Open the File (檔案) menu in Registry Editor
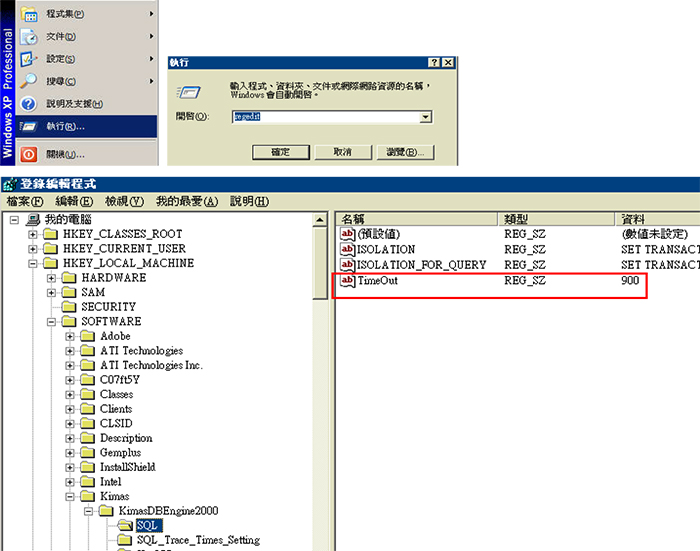The image size is (700, 551). coord(25,201)
